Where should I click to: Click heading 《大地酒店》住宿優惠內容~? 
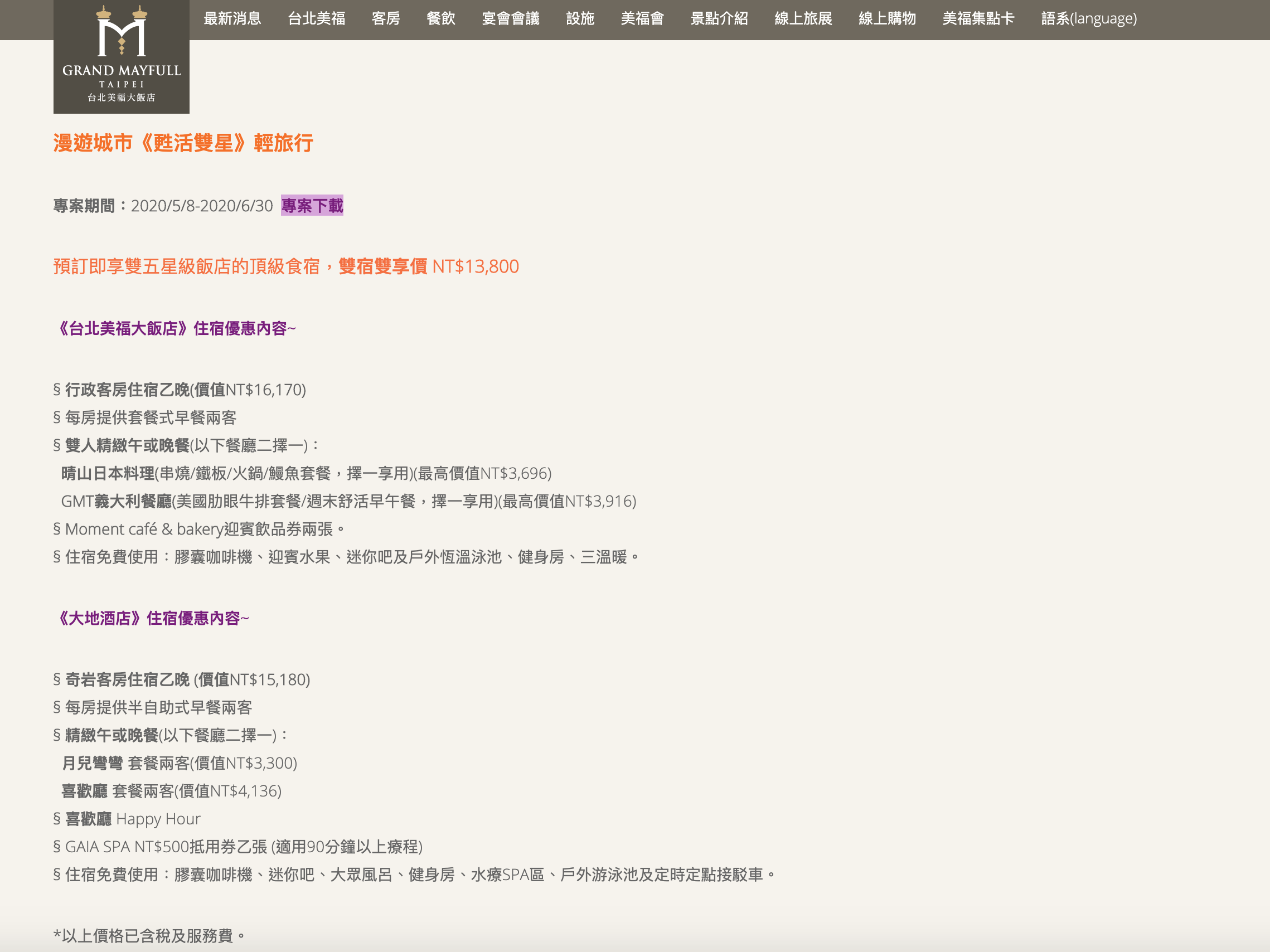[x=152, y=618]
